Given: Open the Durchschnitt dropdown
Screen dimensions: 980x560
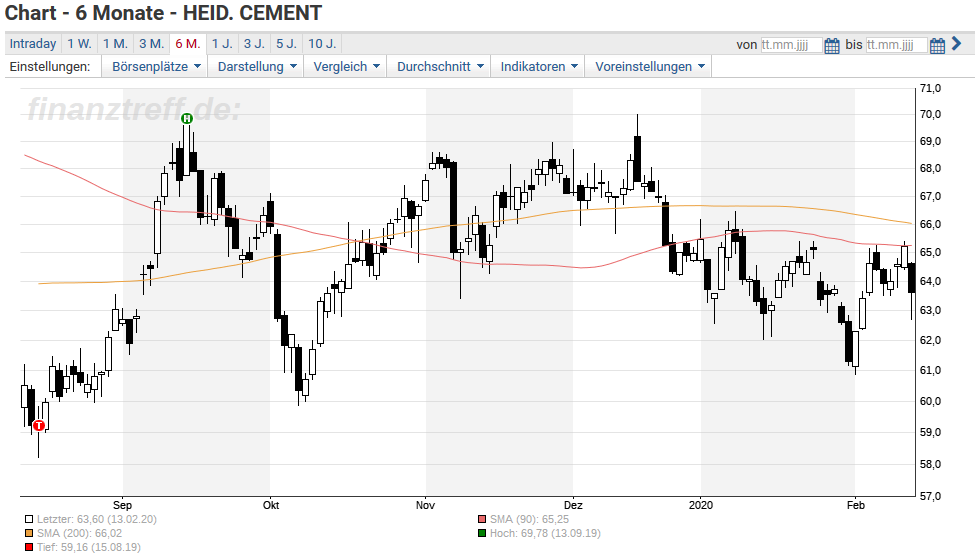Looking at the screenshot, I should [440, 66].
